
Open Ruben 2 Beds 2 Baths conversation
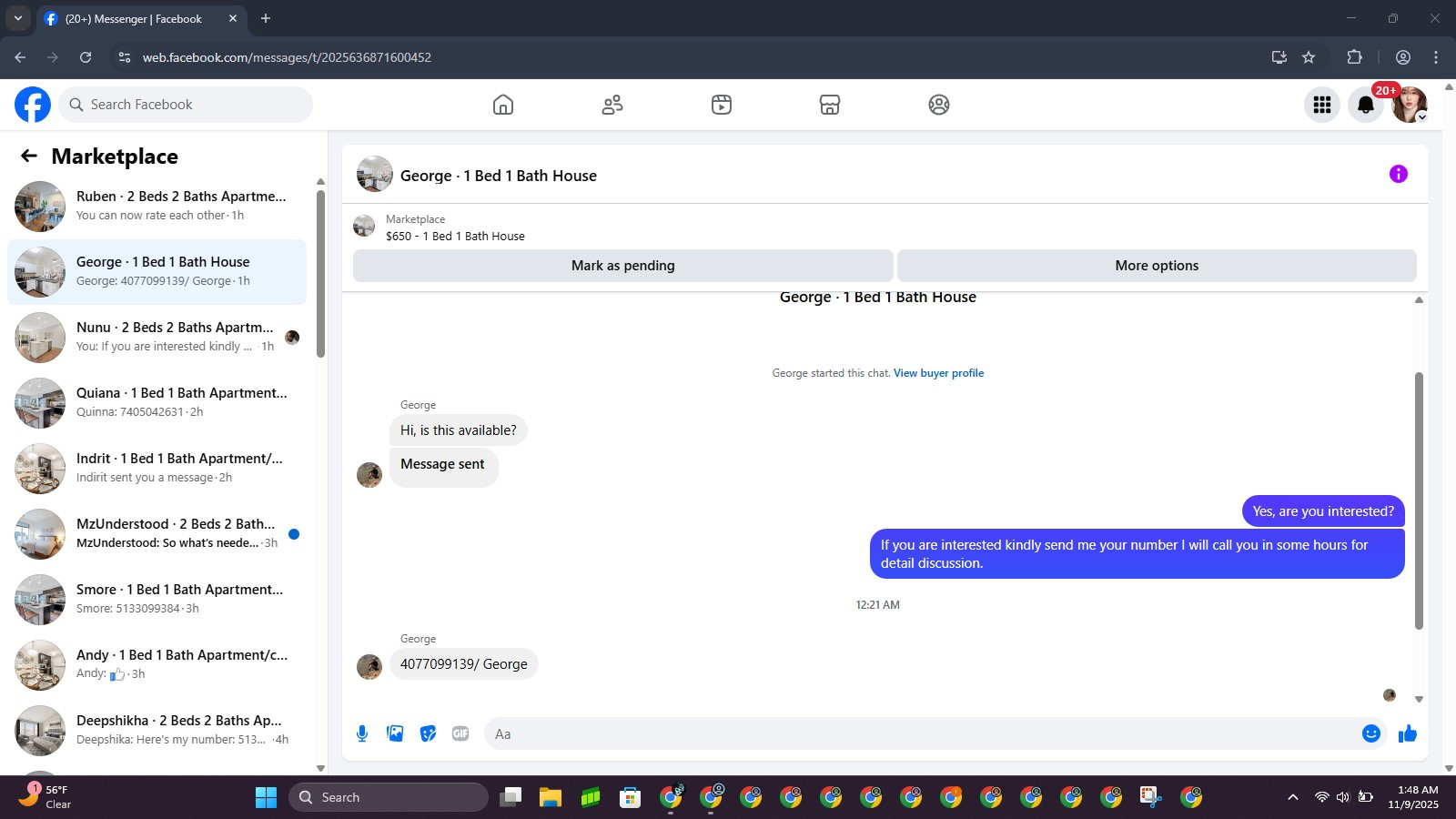pos(157,207)
